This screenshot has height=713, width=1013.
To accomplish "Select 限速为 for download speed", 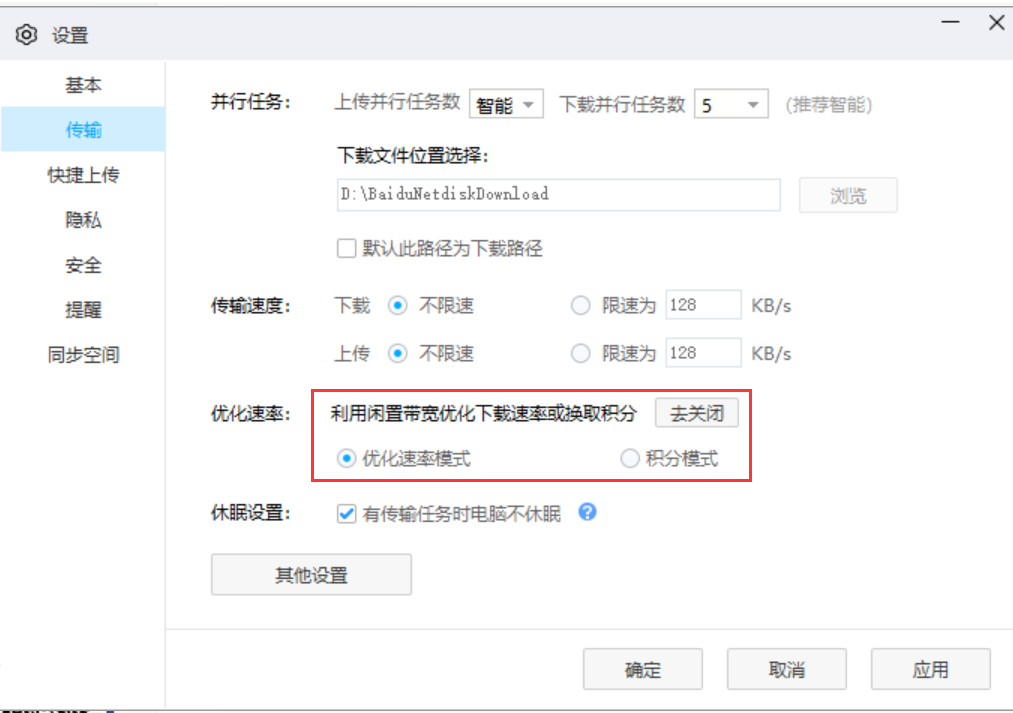I will coord(581,305).
